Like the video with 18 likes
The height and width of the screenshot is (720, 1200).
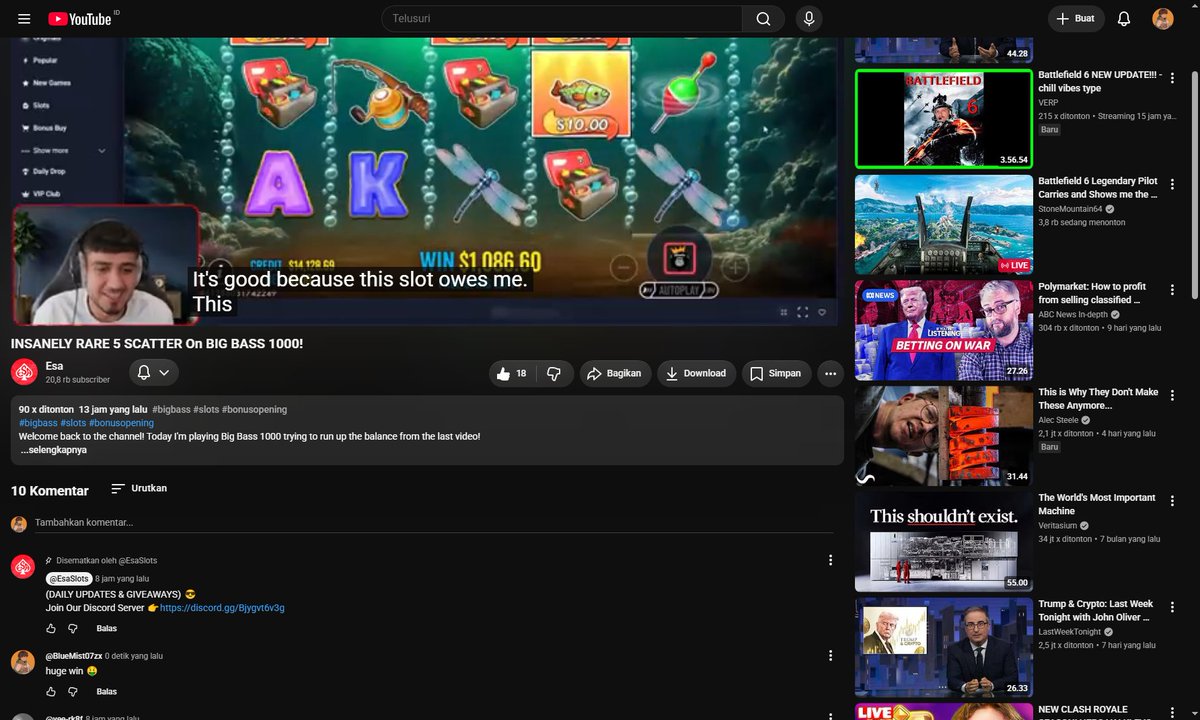512,373
